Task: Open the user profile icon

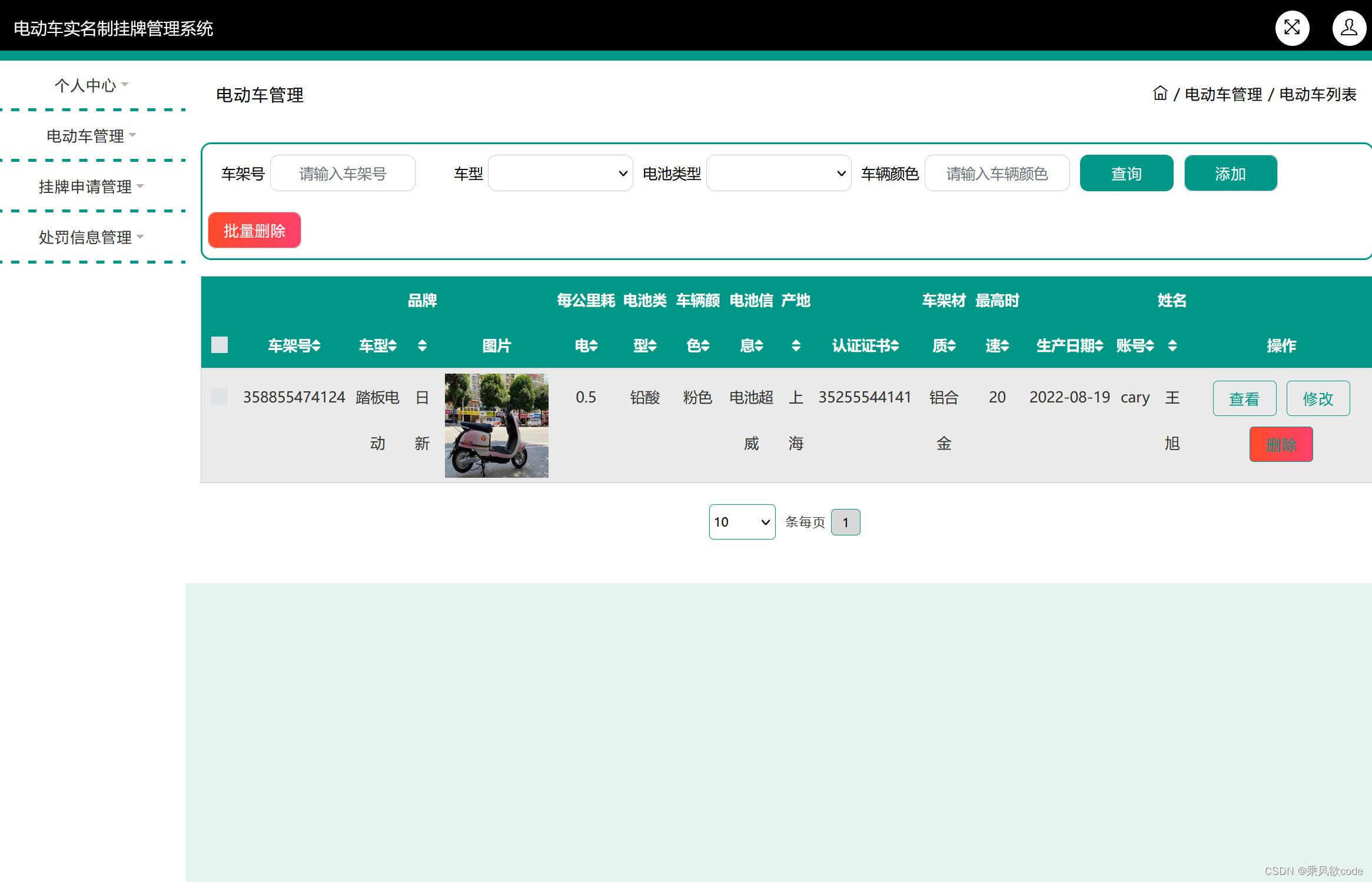Action: (x=1348, y=27)
